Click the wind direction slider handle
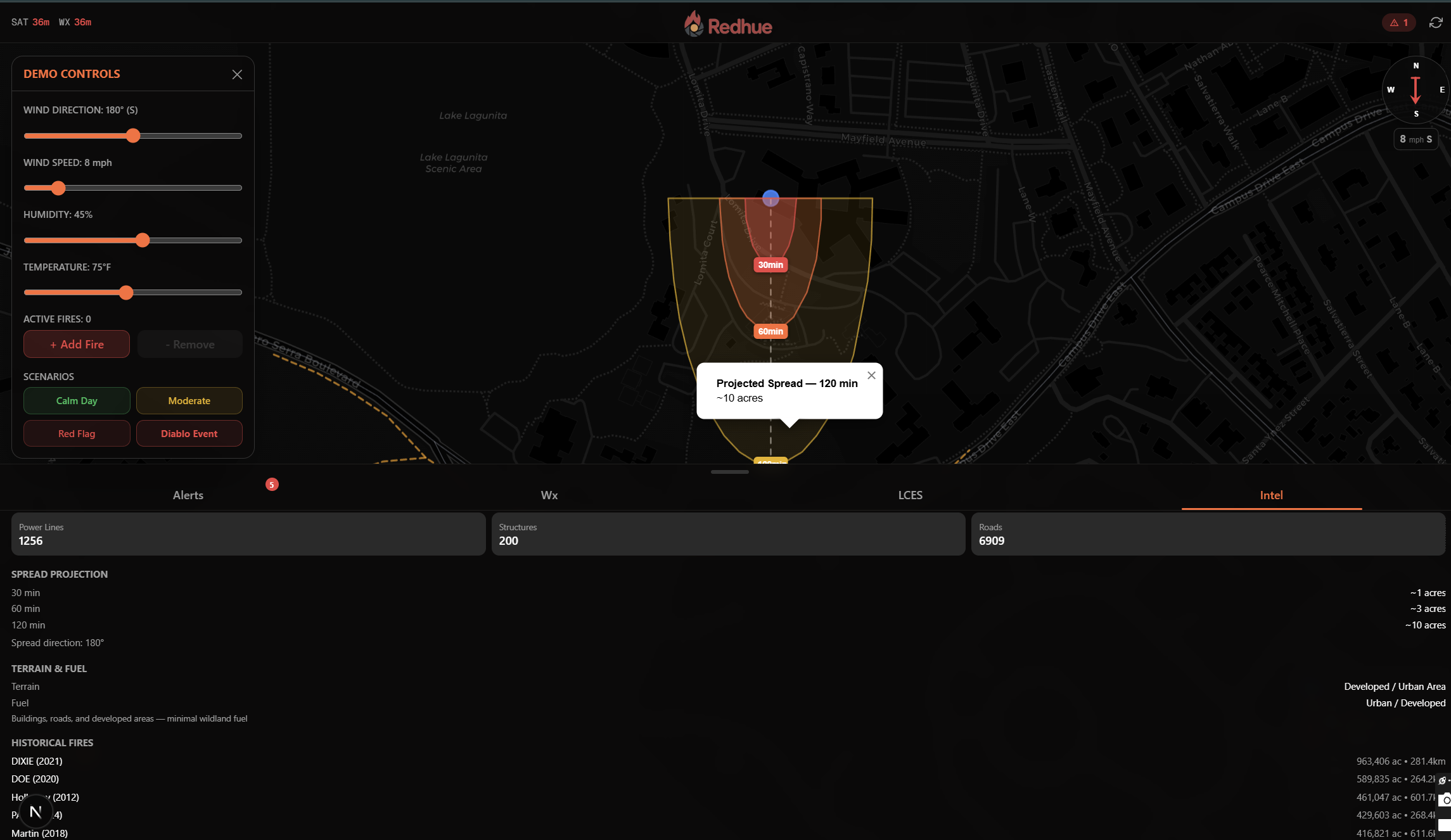This screenshot has width=1451, height=840. tap(133, 136)
